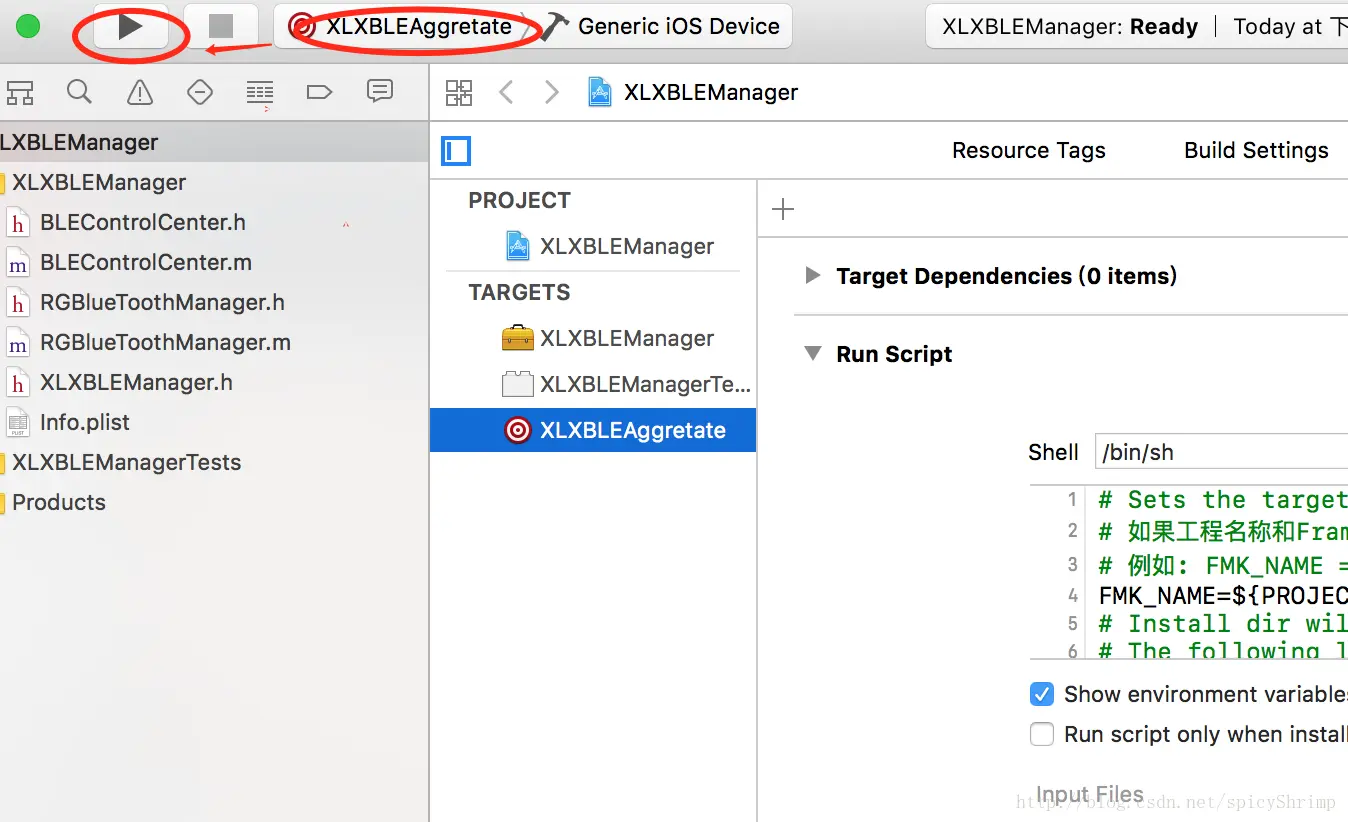Image resolution: width=1348 pixels, height=822 pixels.
Task: Select the Products group
Action: [58, 502]
